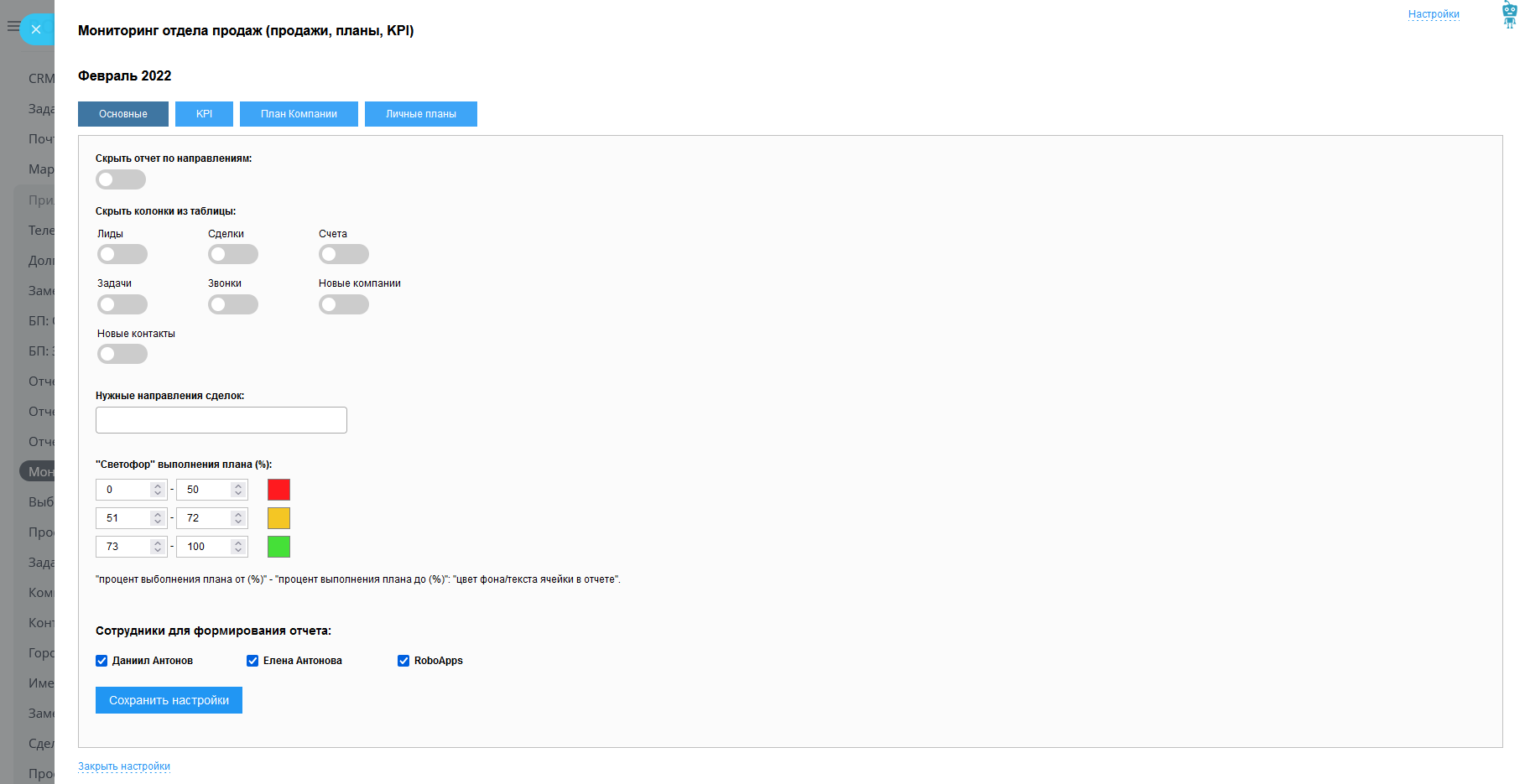Screen dimensions: 1525x784
Task: Click the Закрыть настройки link
Action: click(x=124, y=766)
